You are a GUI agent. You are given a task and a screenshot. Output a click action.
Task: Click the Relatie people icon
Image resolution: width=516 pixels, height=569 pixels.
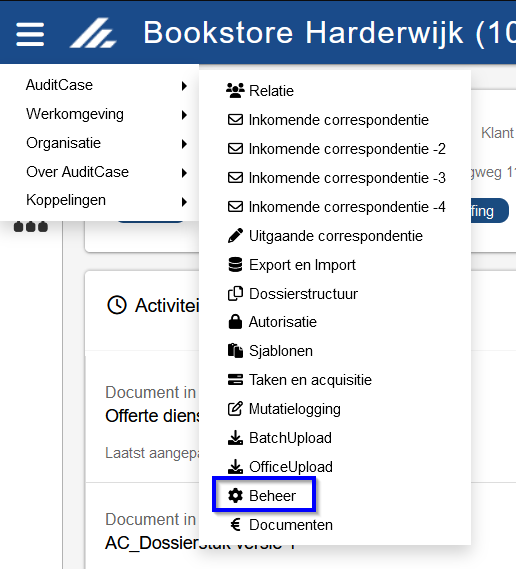pos(235,91)
